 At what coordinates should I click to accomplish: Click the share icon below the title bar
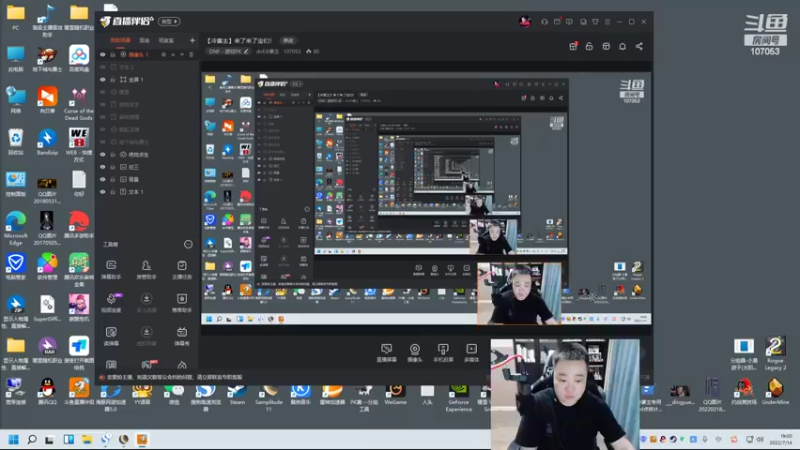tap(639, 46)
